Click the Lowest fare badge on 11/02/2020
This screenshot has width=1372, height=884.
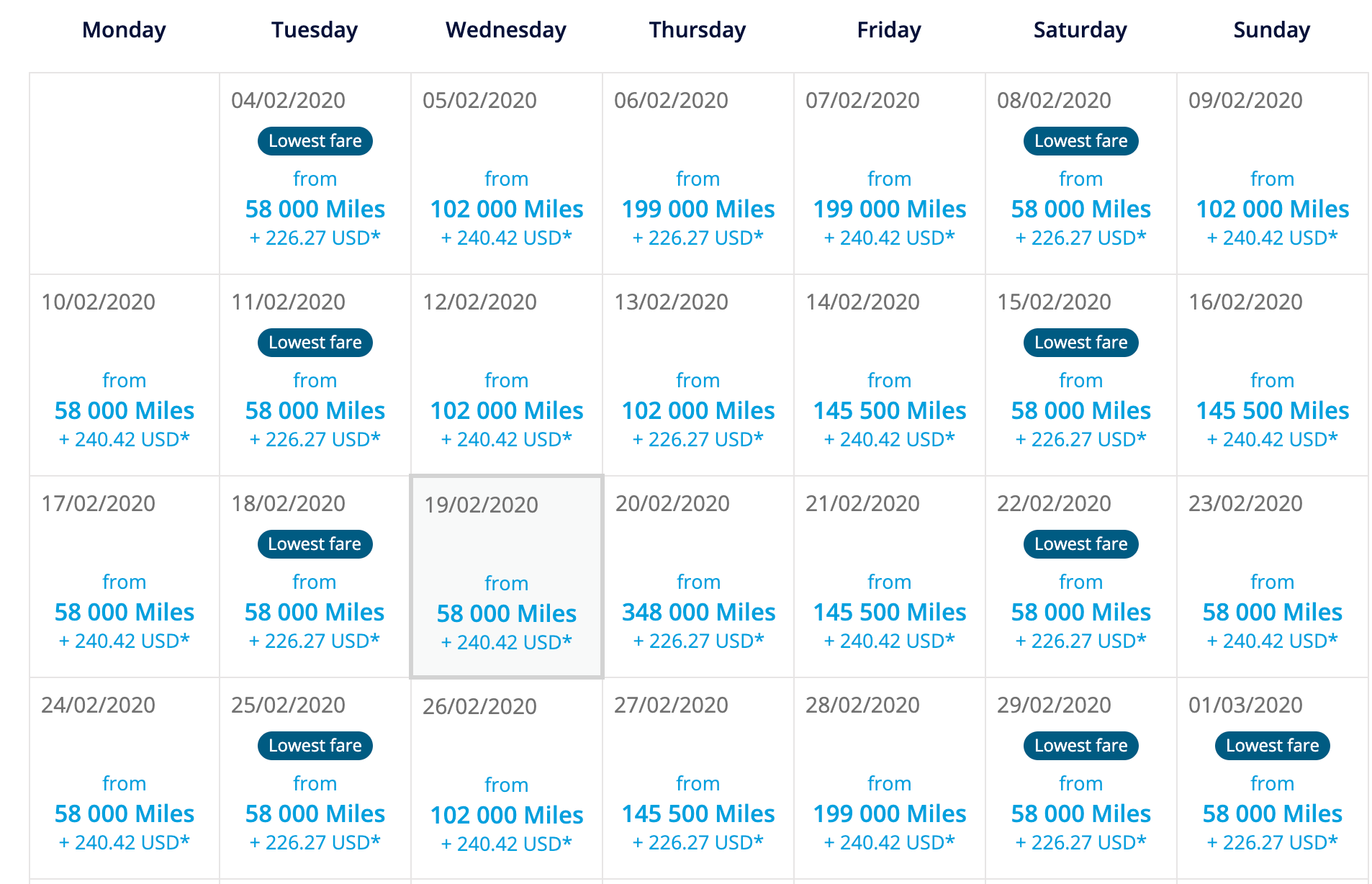pyautogui.click(x=315, y=343)
